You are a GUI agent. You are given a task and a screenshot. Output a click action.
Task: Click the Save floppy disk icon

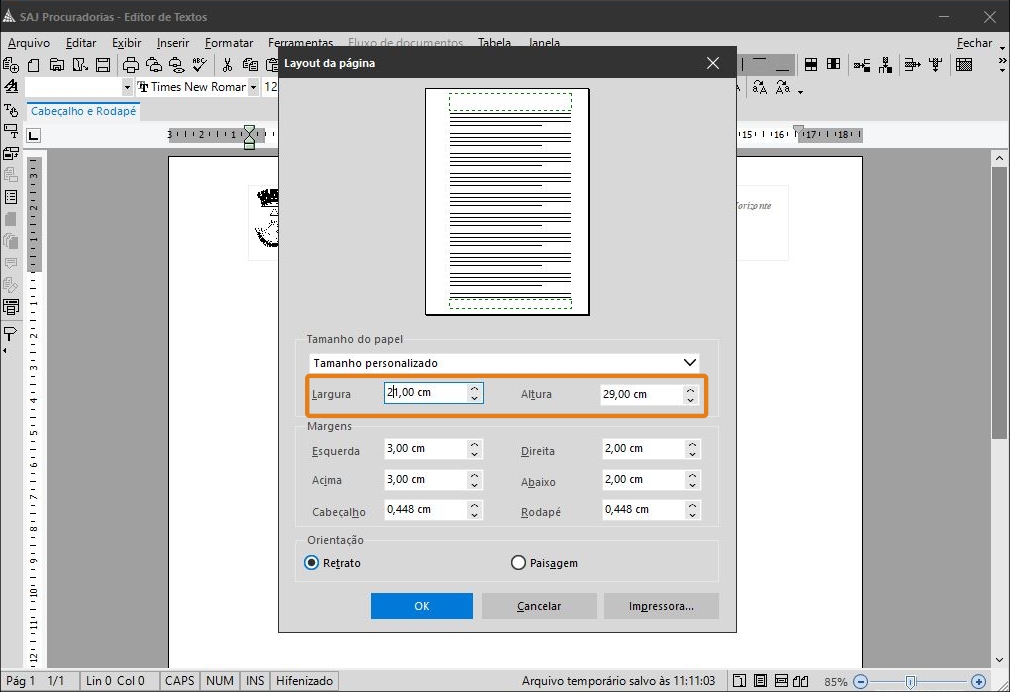click(102, 65)
